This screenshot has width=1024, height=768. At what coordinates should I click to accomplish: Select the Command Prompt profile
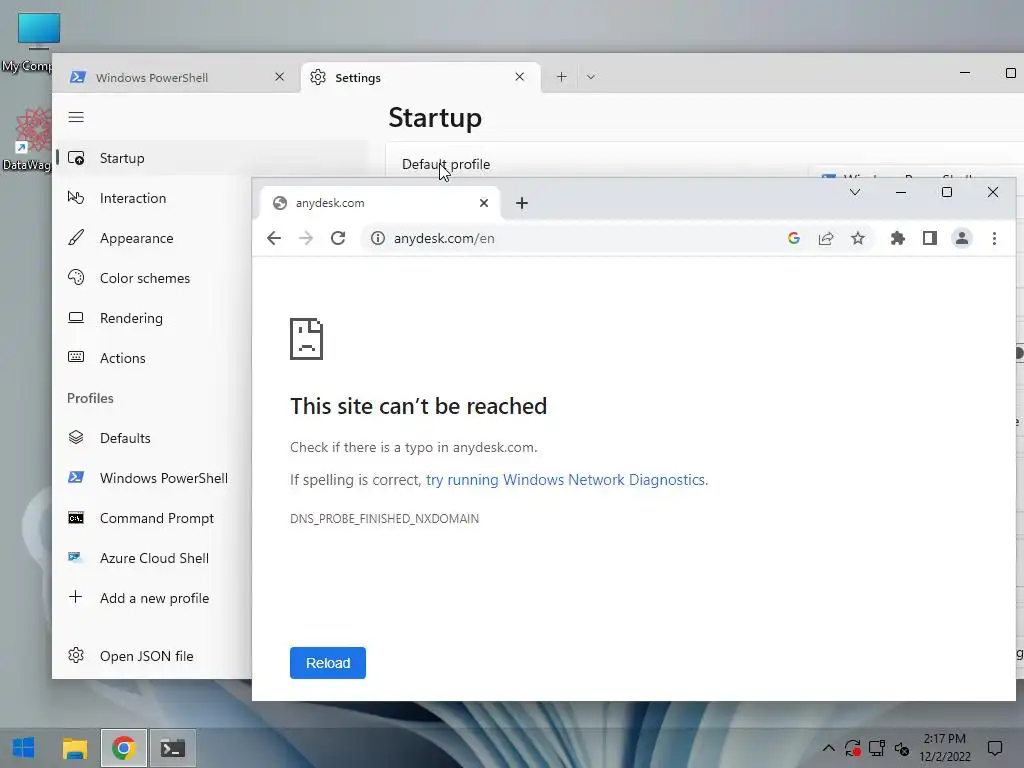pyautogui.click(x=154, y=518)
